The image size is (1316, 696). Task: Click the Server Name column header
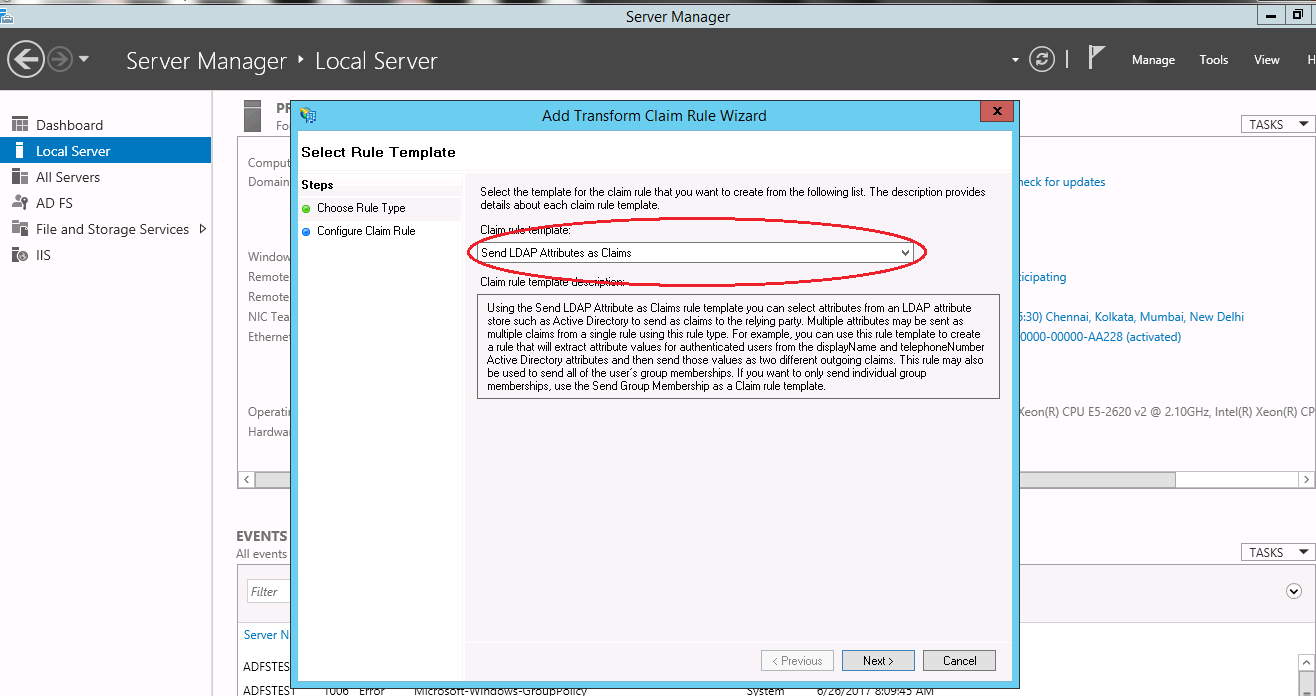pos(267,635)
